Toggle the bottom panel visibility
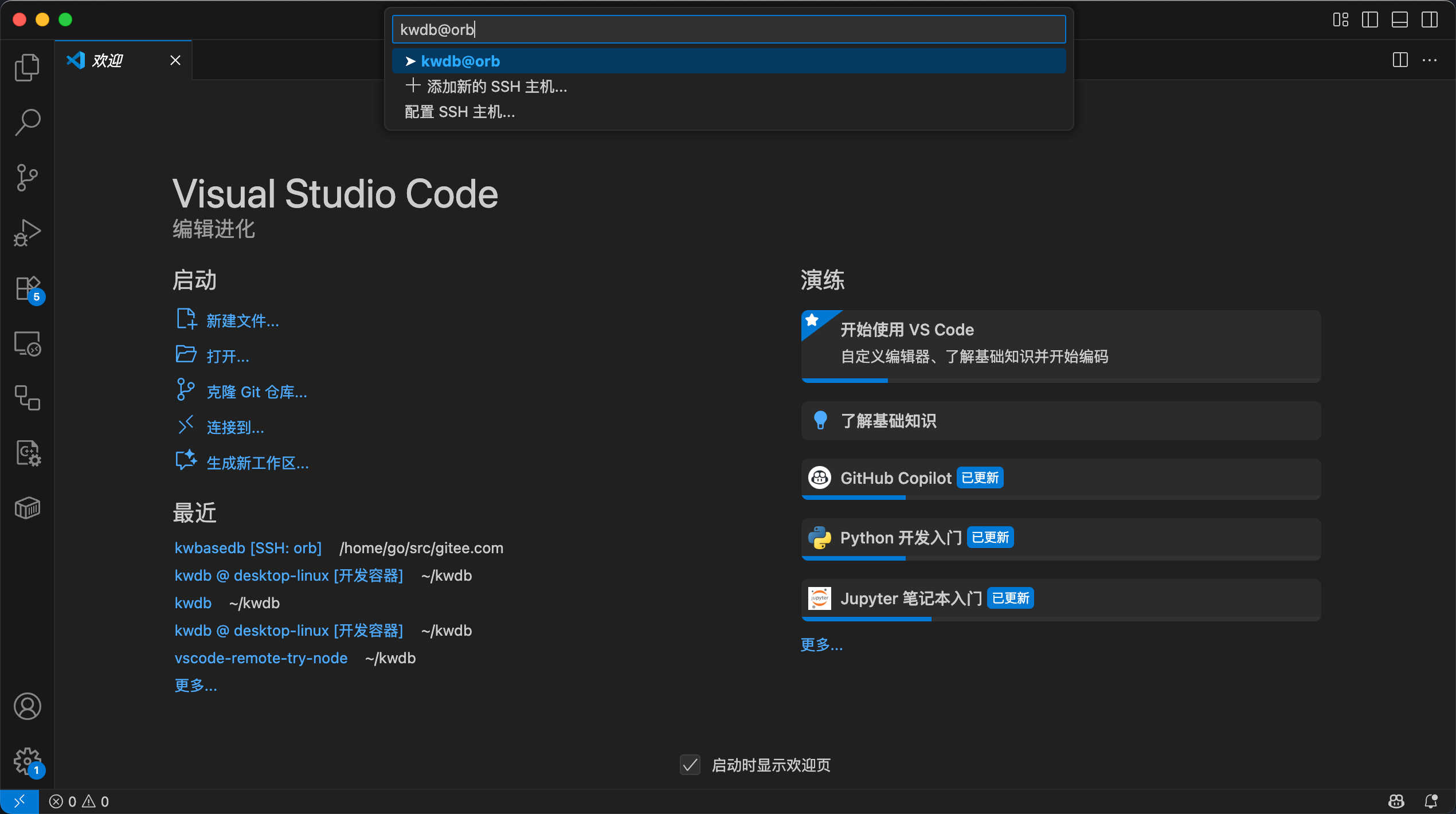1456x814 pixels. [x=1399, y=19]
